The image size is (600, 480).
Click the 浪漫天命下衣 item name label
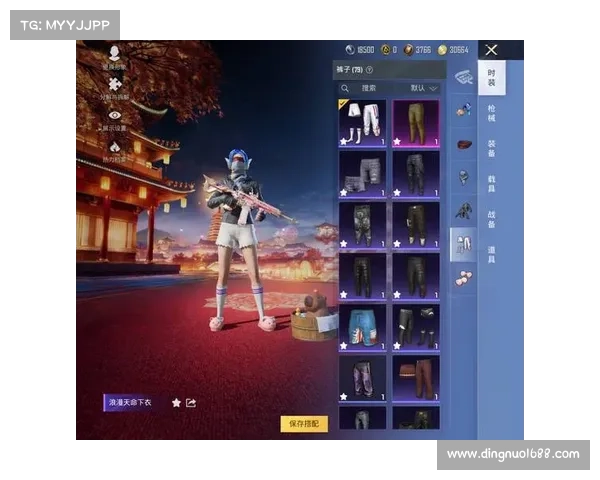pyautogui.click(x=130, y=403)
